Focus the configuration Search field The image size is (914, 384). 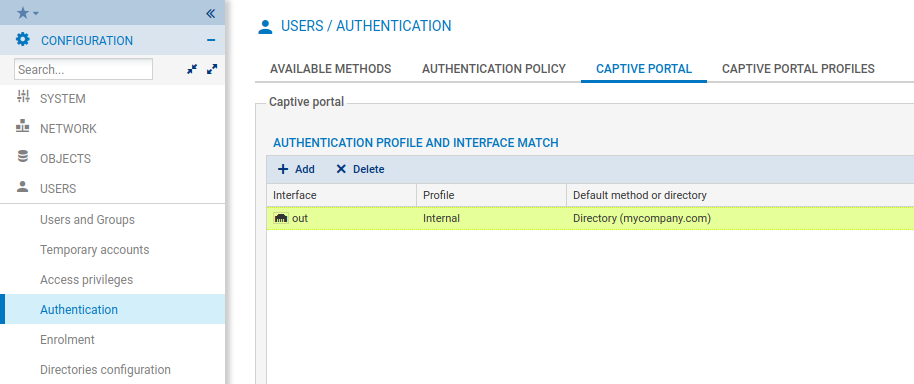(83, 69)
